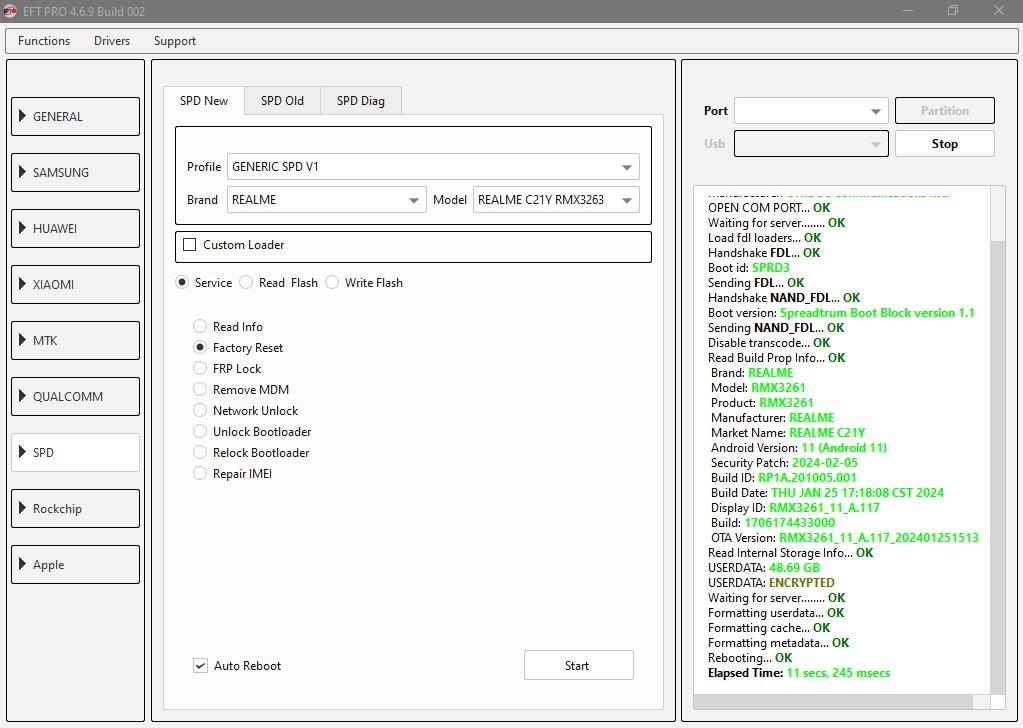Expand the XIAOMI section arrow

[x=22, y=284]
